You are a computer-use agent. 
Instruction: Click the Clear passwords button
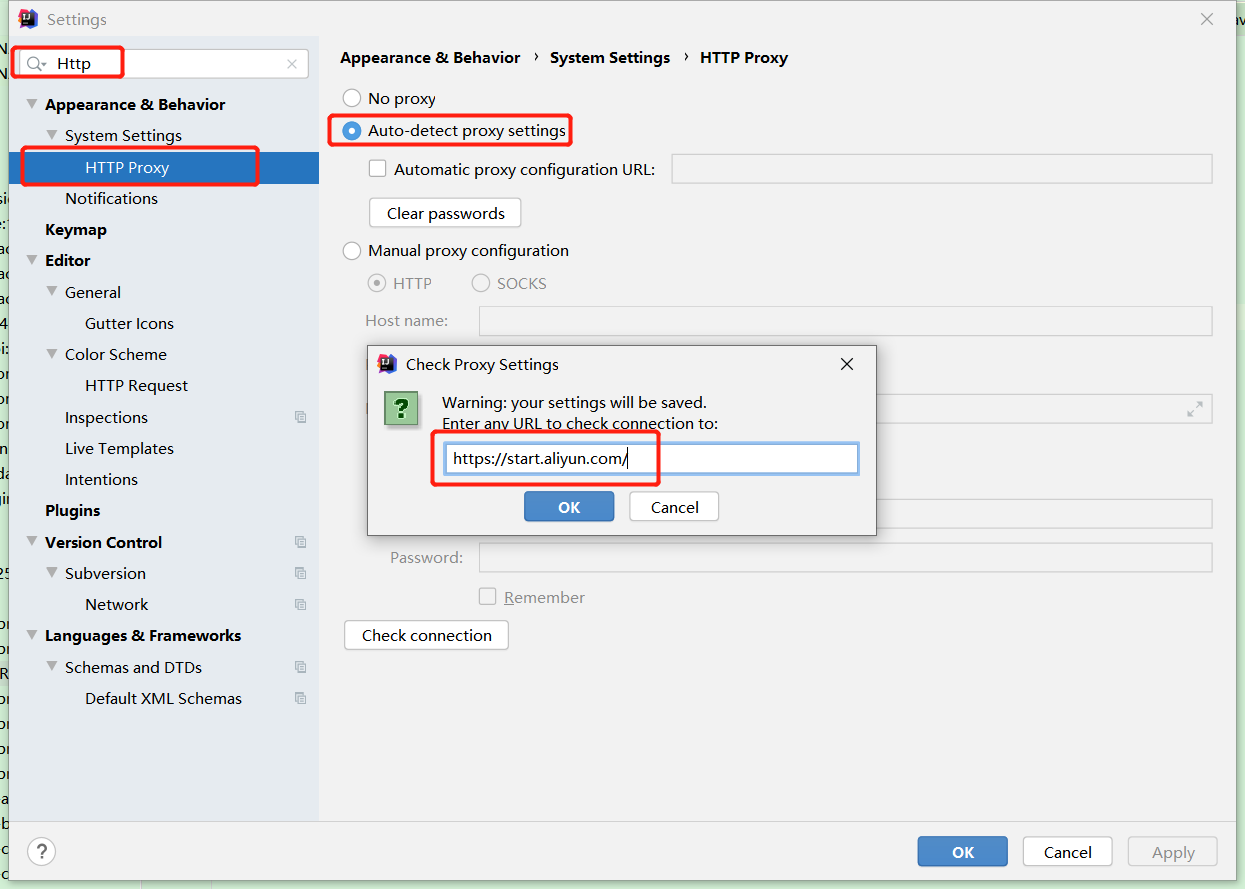pyautogui.click(x=445, y=213)
